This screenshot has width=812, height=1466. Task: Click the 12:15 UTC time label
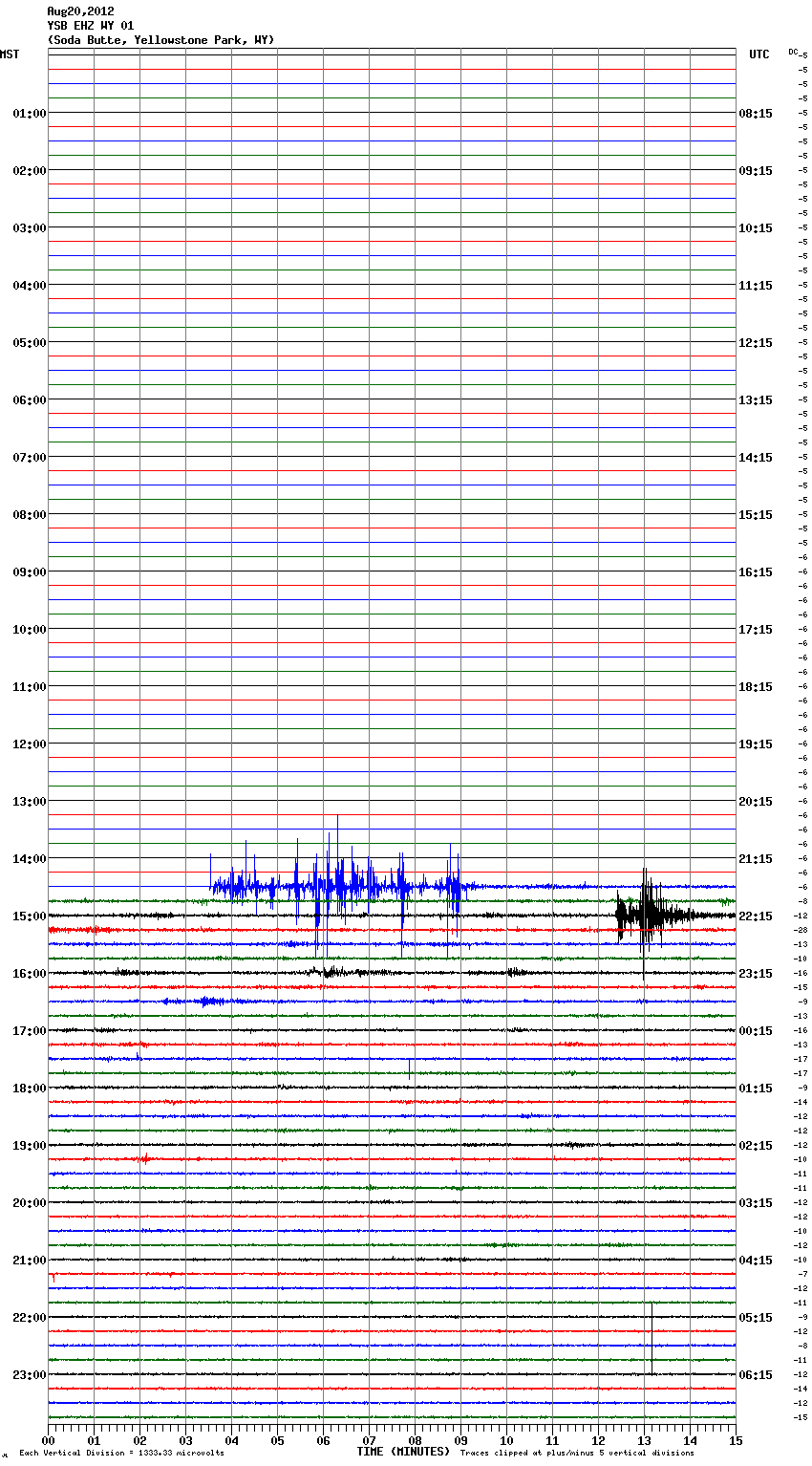click(x=756, y=343)
